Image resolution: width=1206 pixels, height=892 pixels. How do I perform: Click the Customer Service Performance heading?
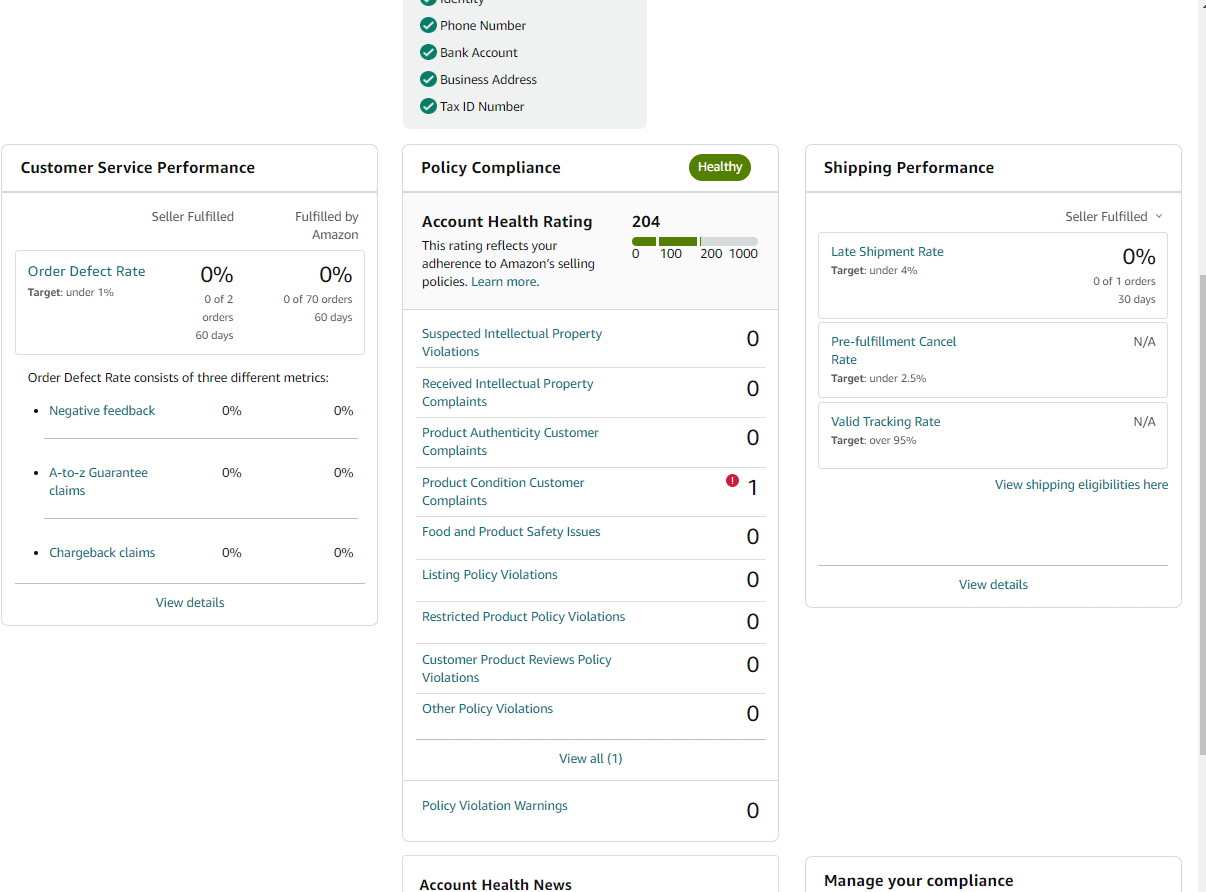click(138, 167)
